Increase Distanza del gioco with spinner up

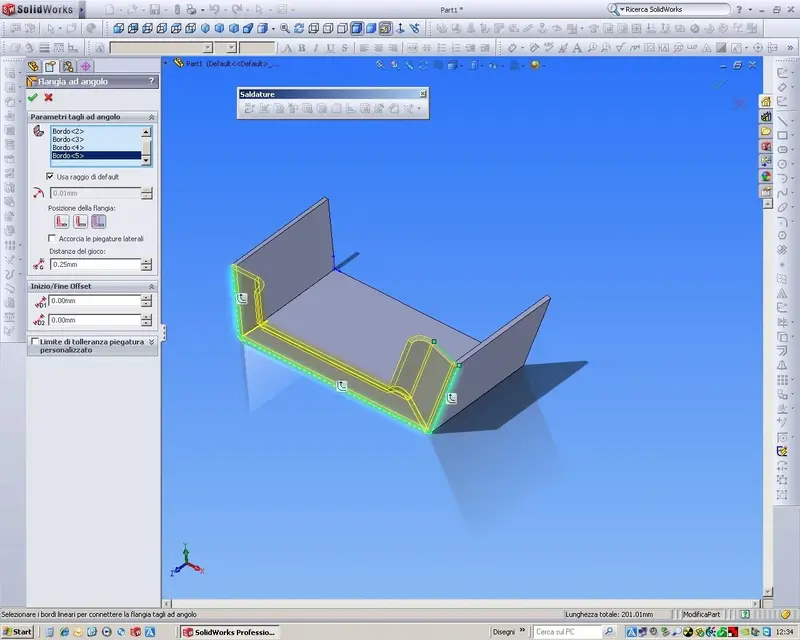point(146,261)
